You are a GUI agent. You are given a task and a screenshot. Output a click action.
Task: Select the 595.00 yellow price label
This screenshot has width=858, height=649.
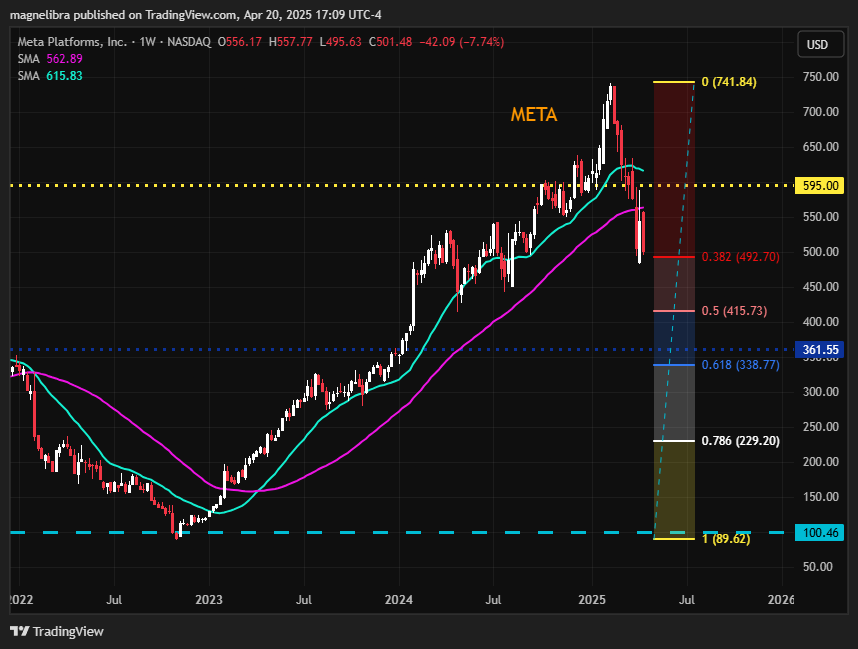820,186
